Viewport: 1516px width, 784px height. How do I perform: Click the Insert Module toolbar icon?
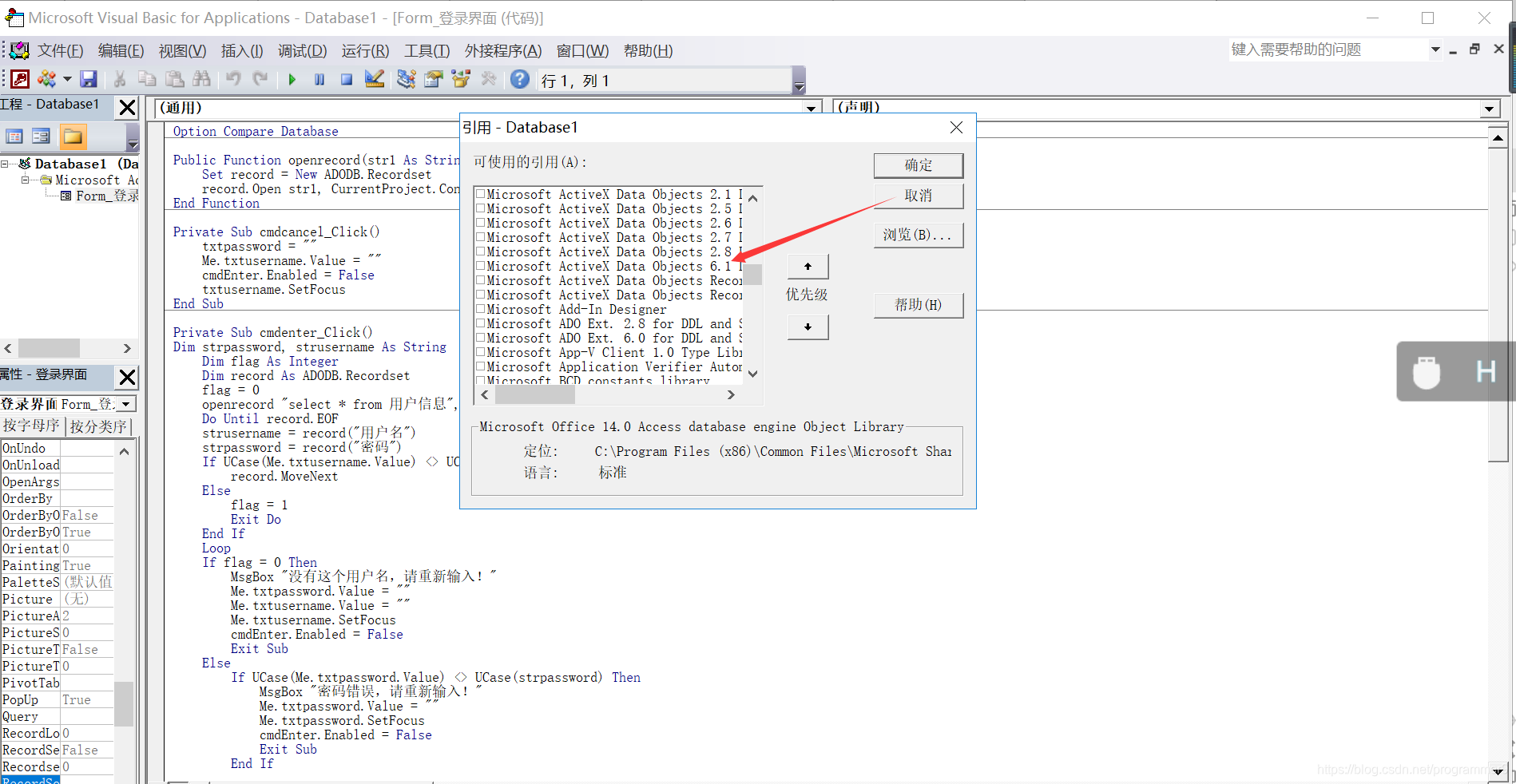[x=47, y=79]
